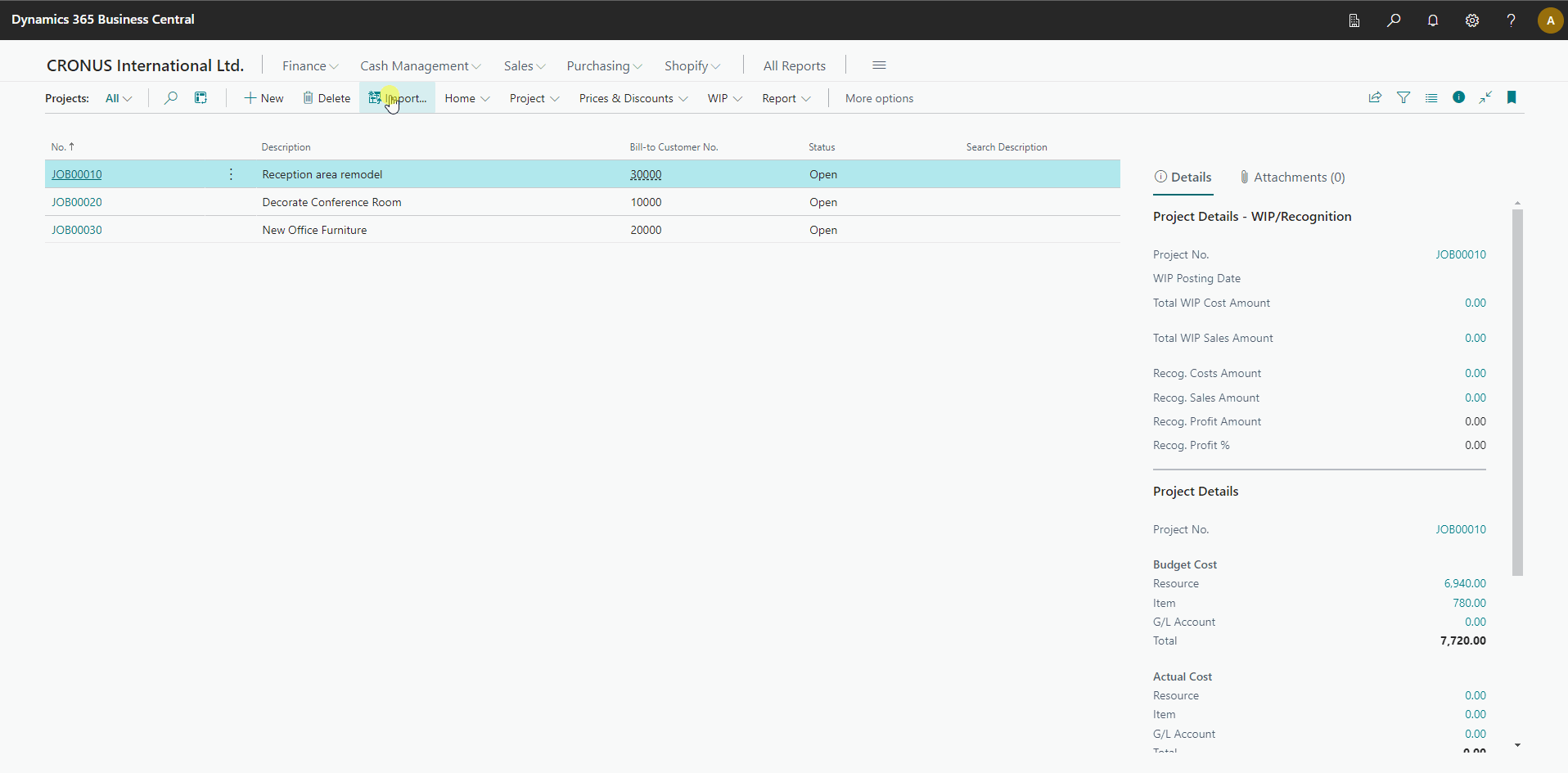This screenshot has height=773, width=1568.
Task: Open row options for JOB00010
Action: 231,174
